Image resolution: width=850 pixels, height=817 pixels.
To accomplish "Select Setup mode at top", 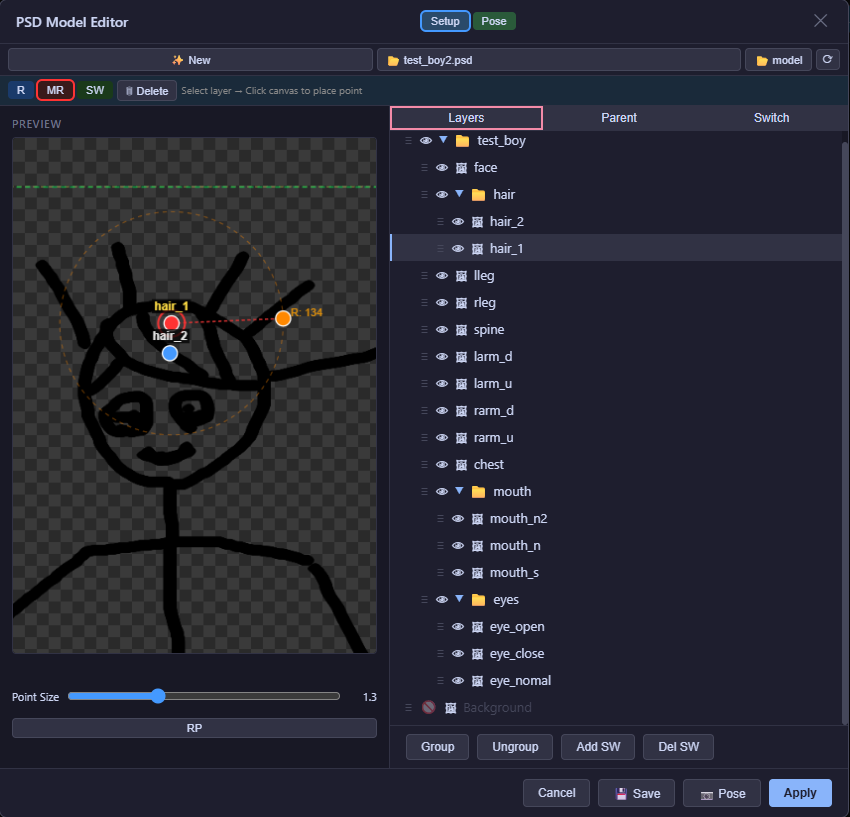I will pos(445,21).
